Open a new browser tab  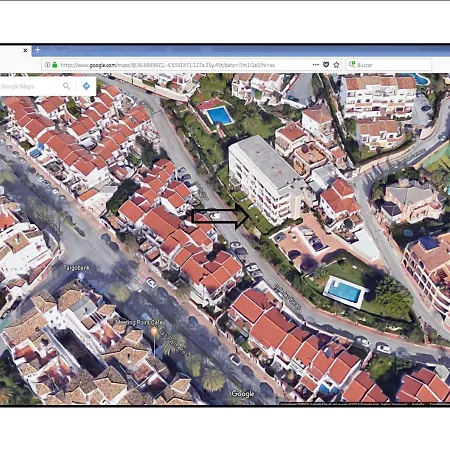(x=38, y=50)
